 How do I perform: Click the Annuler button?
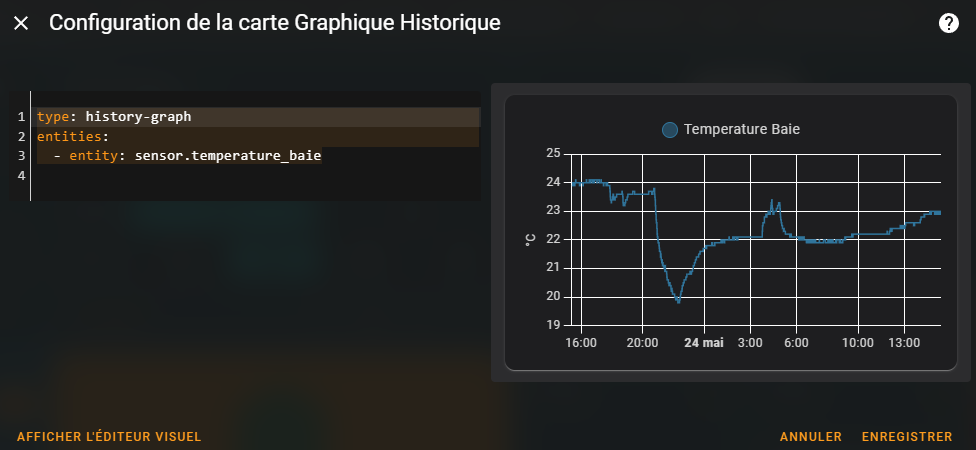pos(810,437)
